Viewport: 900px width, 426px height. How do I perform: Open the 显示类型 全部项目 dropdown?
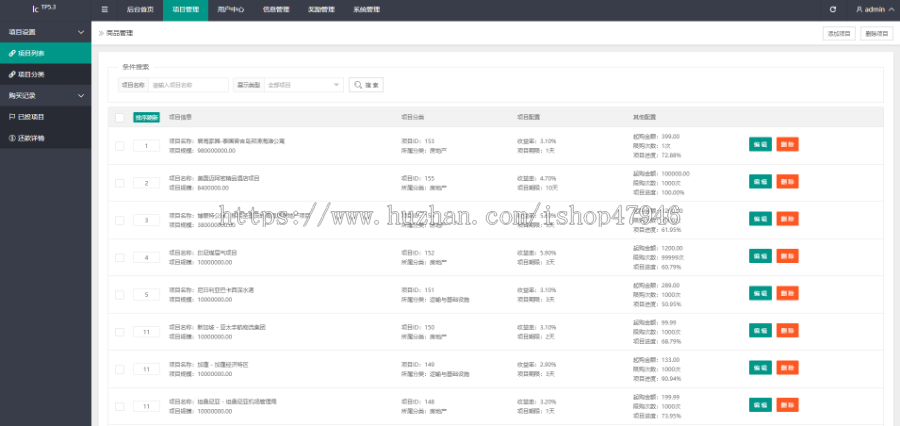(304, 85)
